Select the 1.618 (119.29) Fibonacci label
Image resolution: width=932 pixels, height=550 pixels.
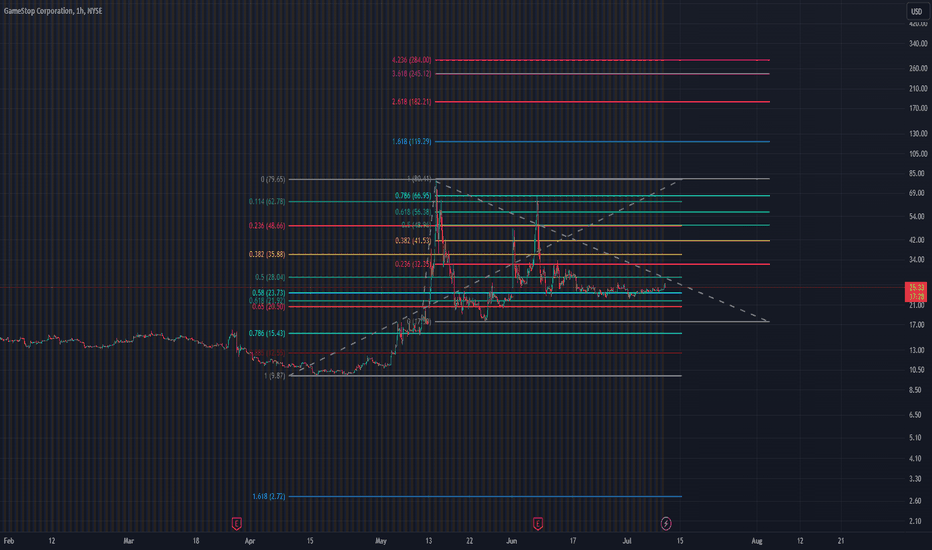(x=411, y=142)
